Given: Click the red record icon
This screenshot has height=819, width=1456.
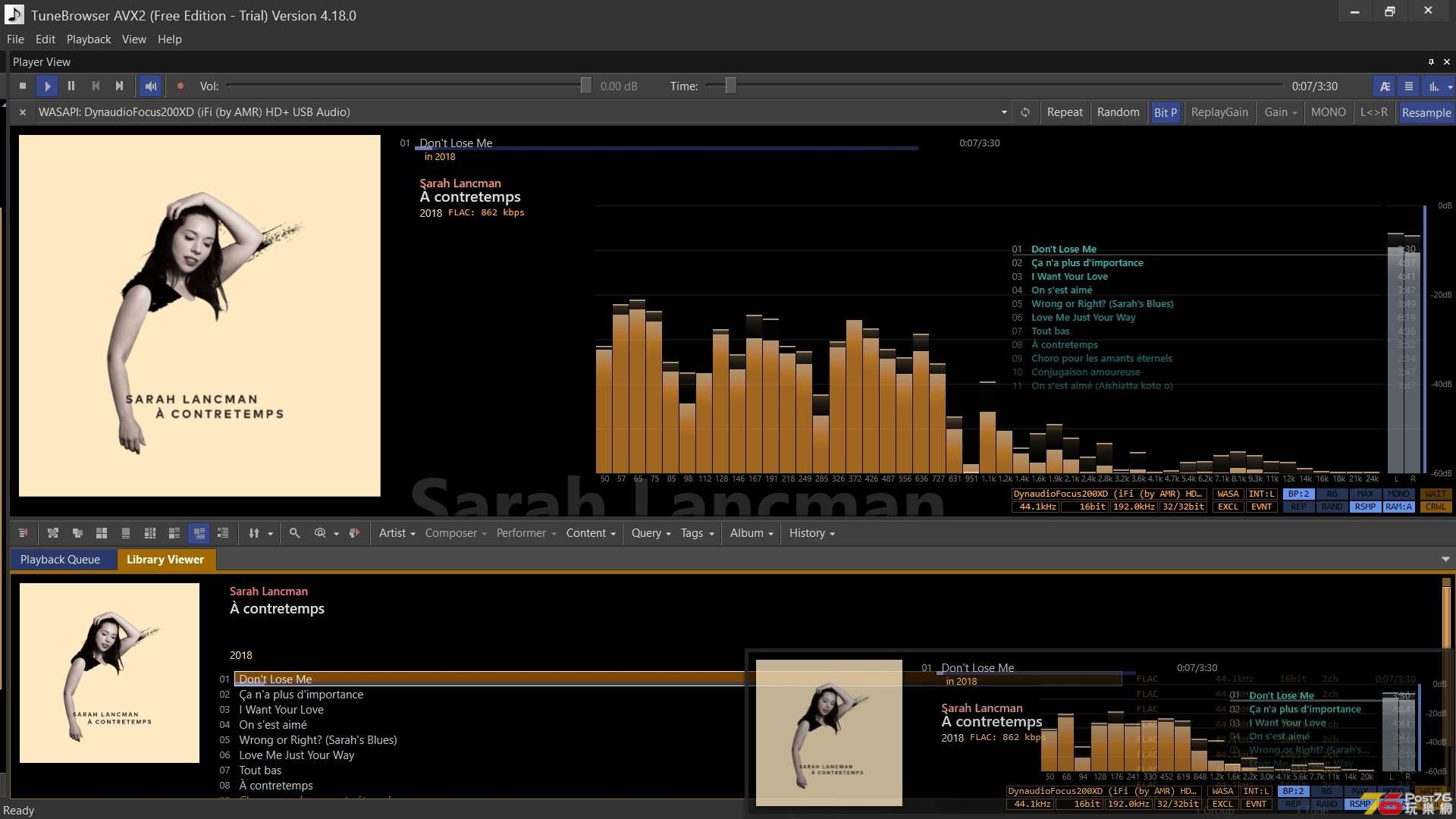Looking at the screenshot, I should [x=180, y=86].
